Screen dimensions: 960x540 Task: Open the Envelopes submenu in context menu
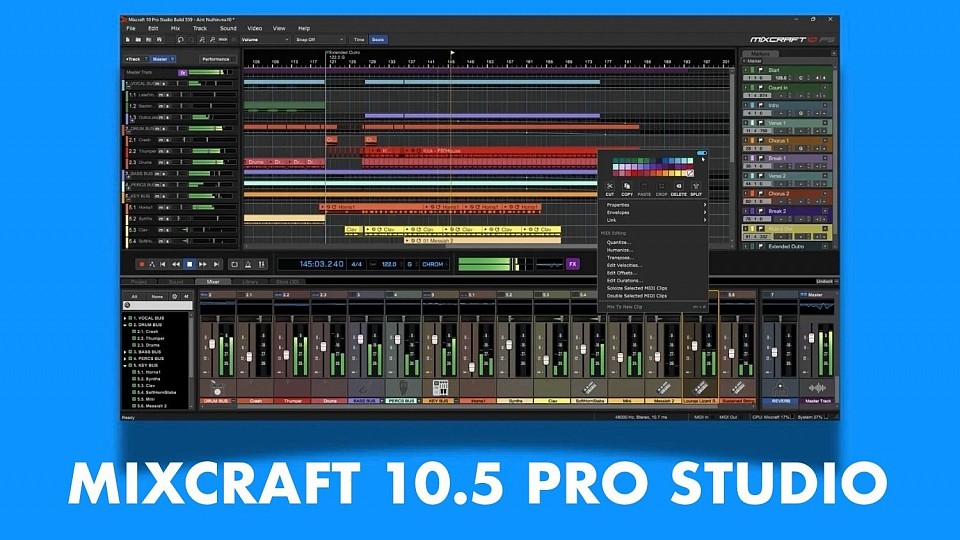click(653, 212)
